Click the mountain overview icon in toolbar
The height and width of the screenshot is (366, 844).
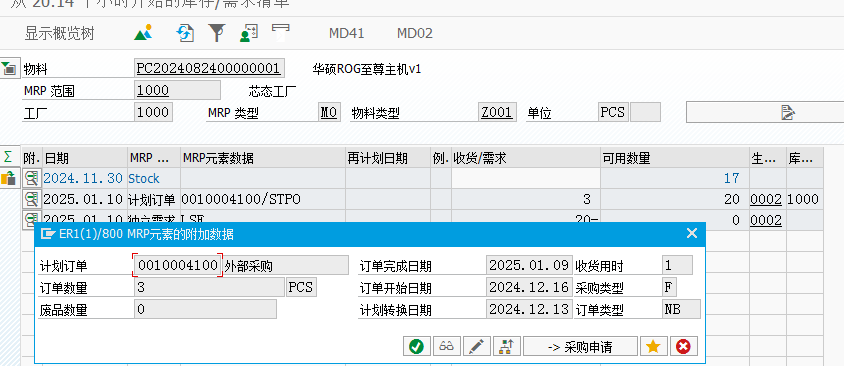(x=143, y=33)
